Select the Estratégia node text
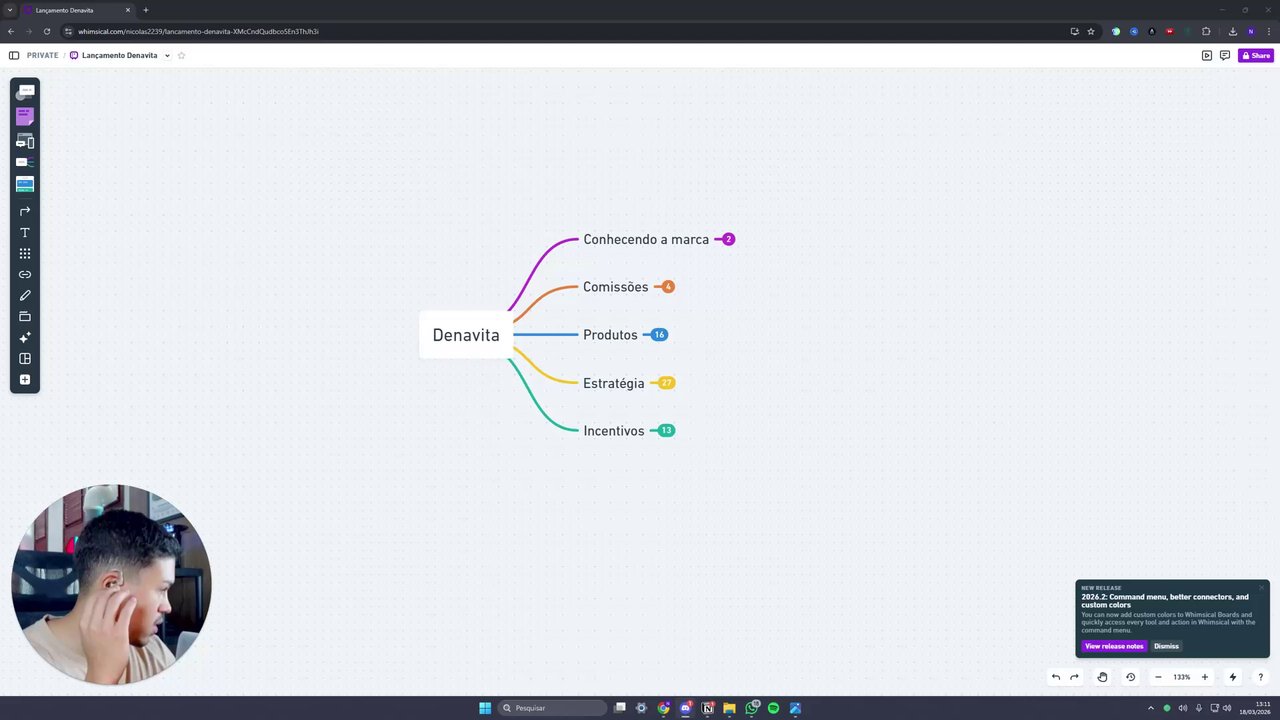Viewport: 1280px width, 720px height. (x=614, y=383)
